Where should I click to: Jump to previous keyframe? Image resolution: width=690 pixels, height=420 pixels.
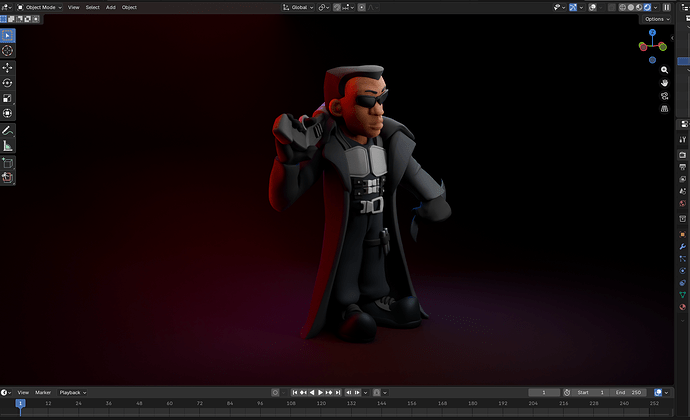[x=303, y=392]
